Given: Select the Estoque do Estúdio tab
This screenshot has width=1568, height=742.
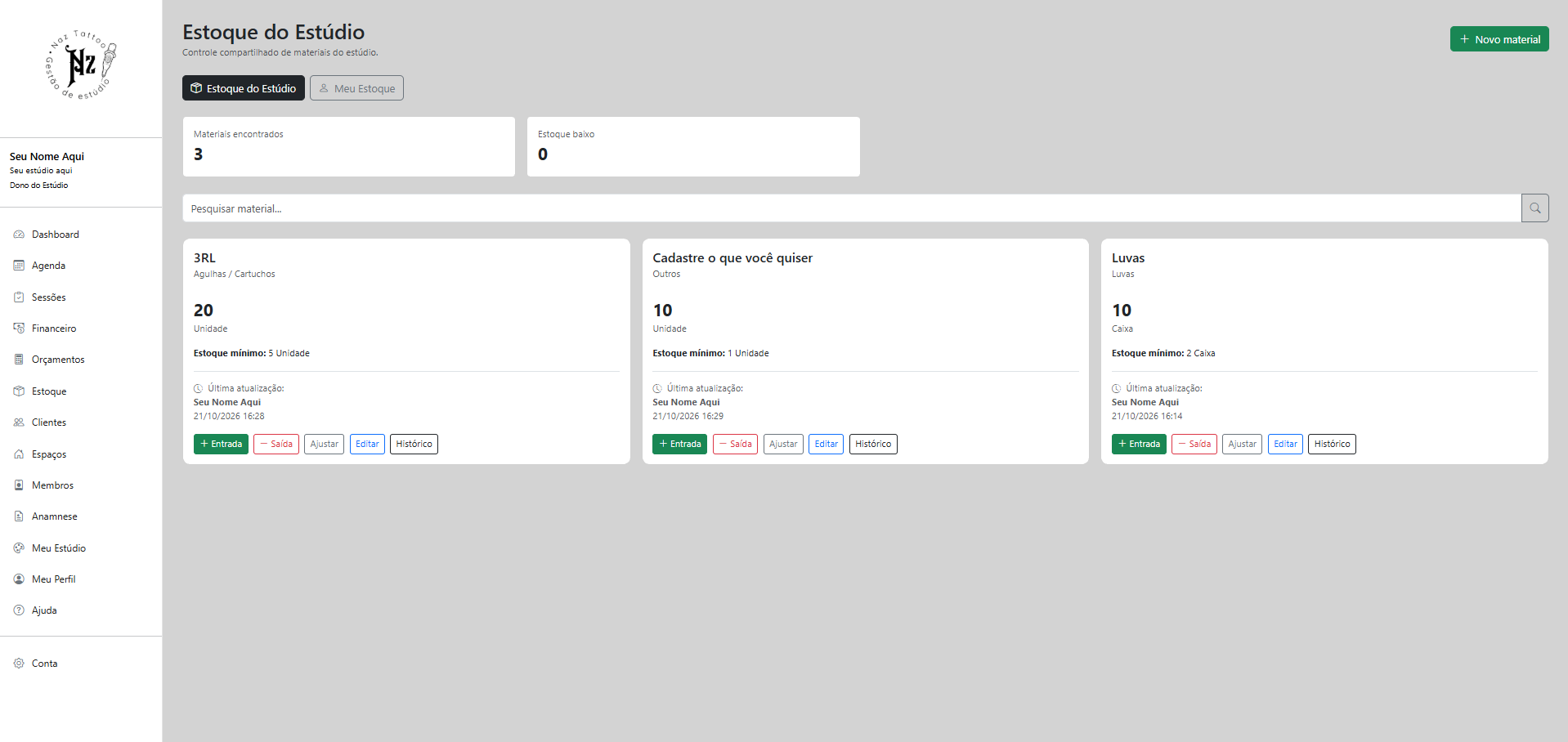Looking at the screenshot, I should (244, 88).
